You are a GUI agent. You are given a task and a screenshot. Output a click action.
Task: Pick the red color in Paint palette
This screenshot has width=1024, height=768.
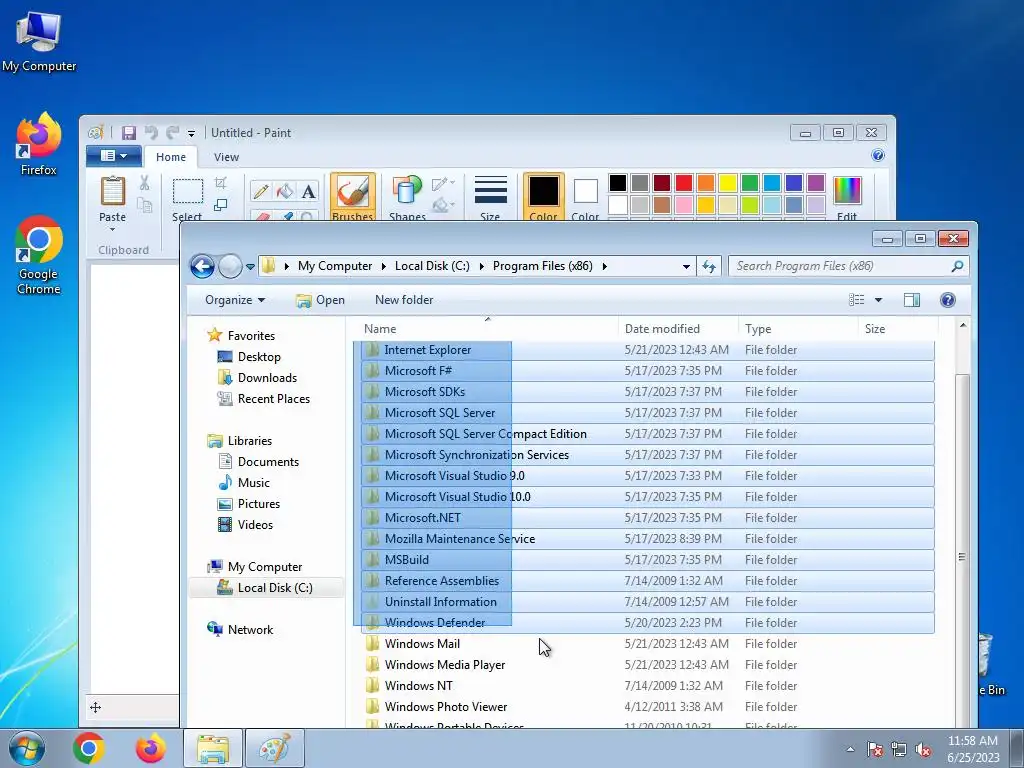pos(684,183)
